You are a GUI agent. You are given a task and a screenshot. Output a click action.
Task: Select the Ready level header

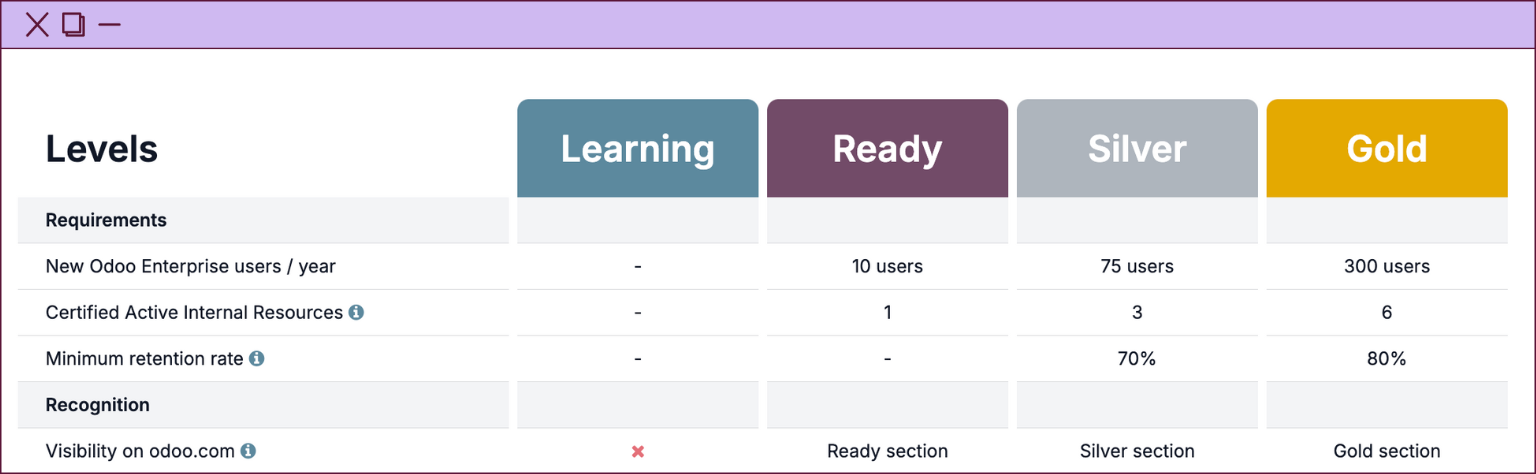coord(887,149)
